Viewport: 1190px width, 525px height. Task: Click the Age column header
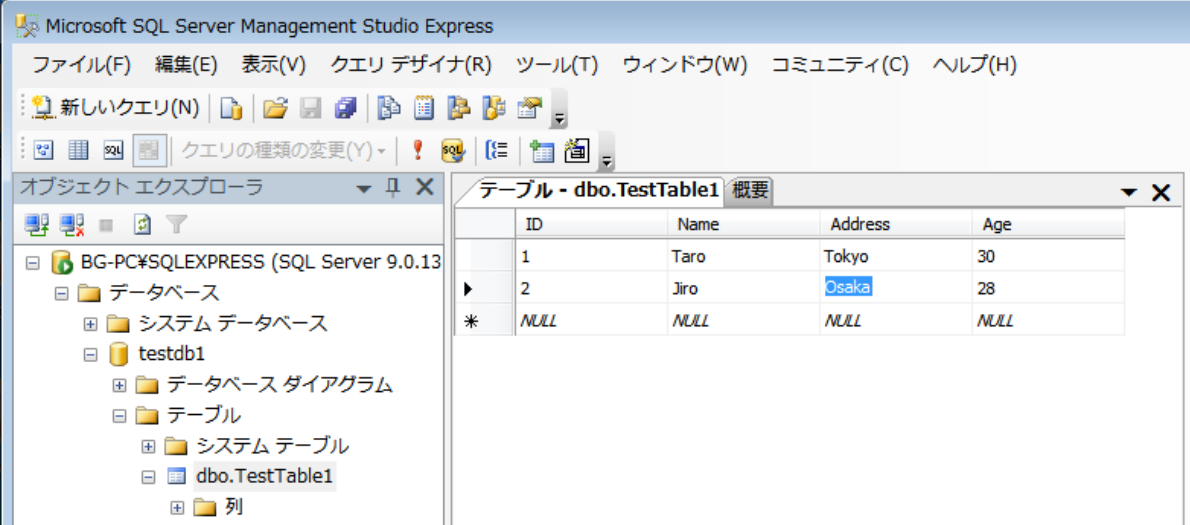pos(1048,225)
